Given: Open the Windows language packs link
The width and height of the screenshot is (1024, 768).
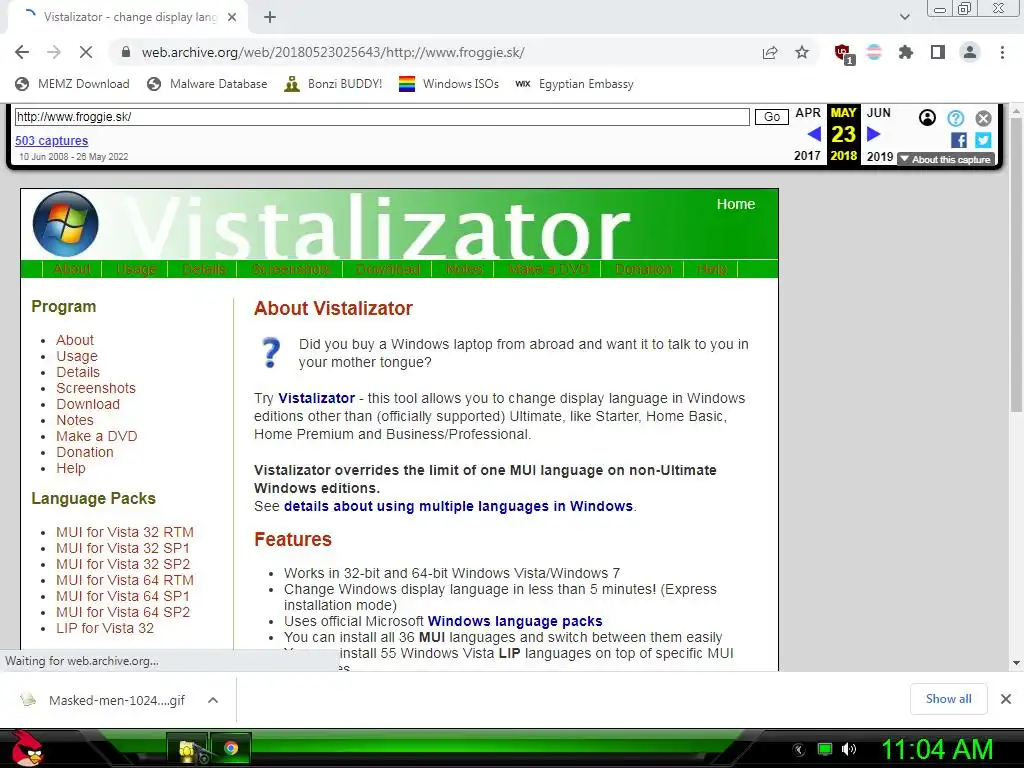Looking at the screenshot, I should click(515, 621).
